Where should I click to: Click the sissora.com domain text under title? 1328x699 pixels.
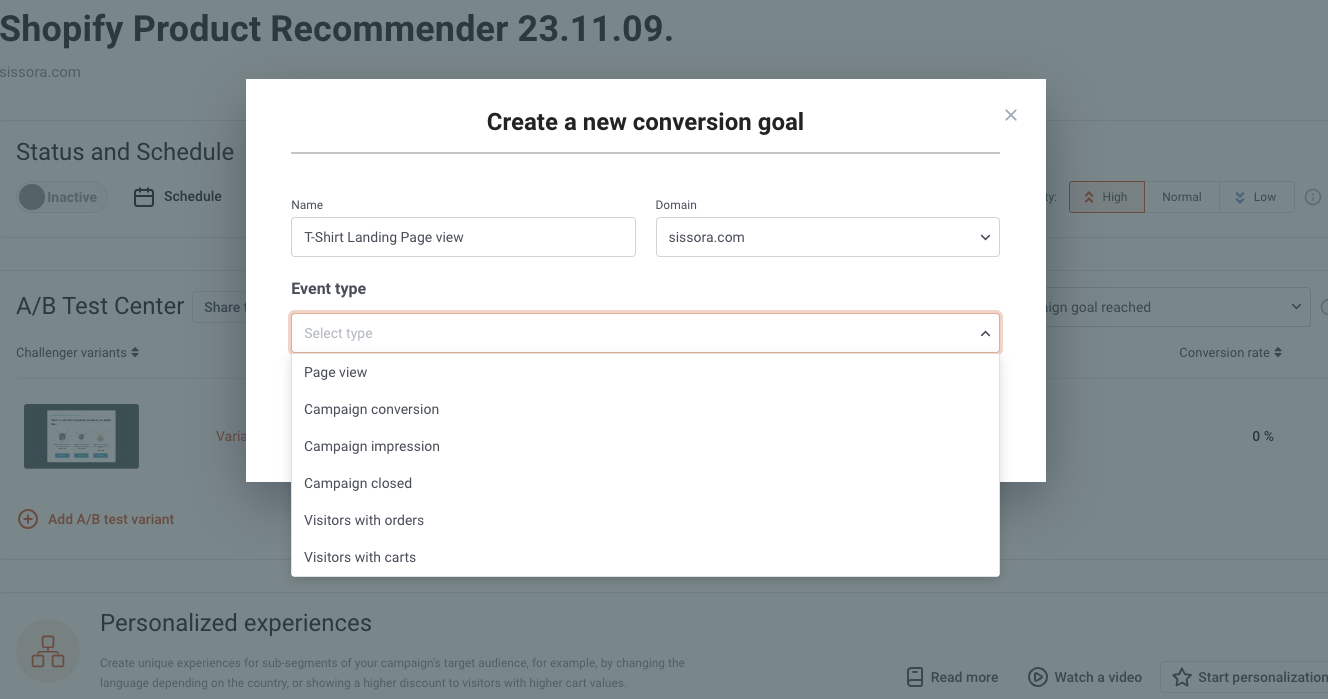[40, 72]
